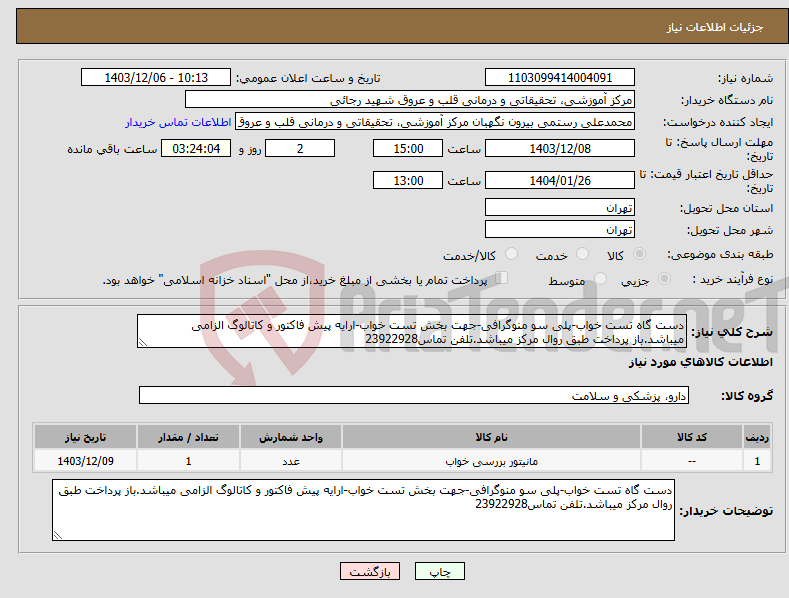This screenshot has width=789, height=598.
Task: Click the شرح کلی نیاز description textarea
Action: 412,331
